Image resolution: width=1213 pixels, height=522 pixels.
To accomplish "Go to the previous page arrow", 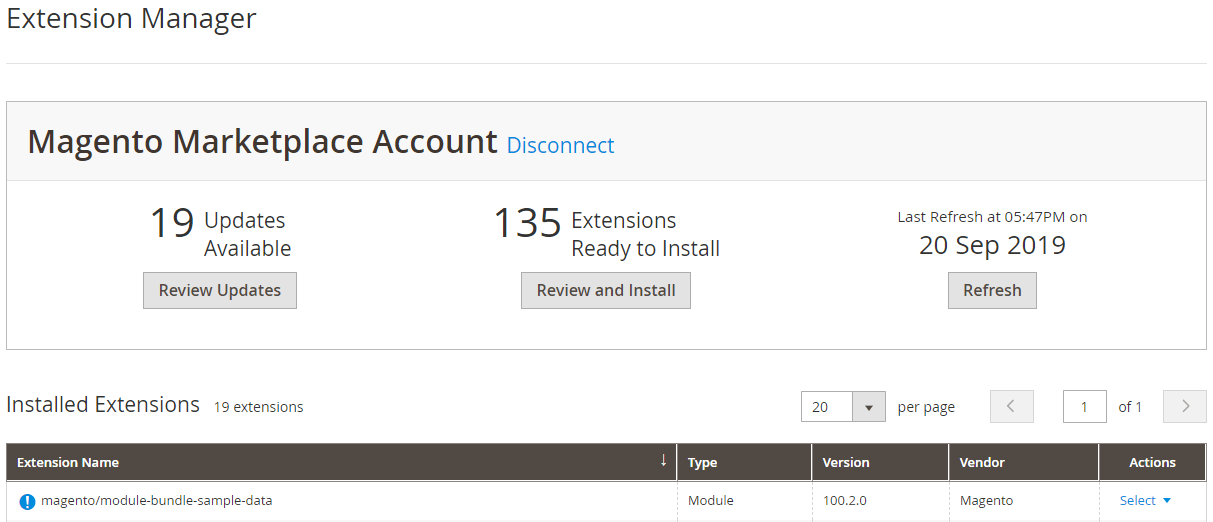I will click(1011, 407).
